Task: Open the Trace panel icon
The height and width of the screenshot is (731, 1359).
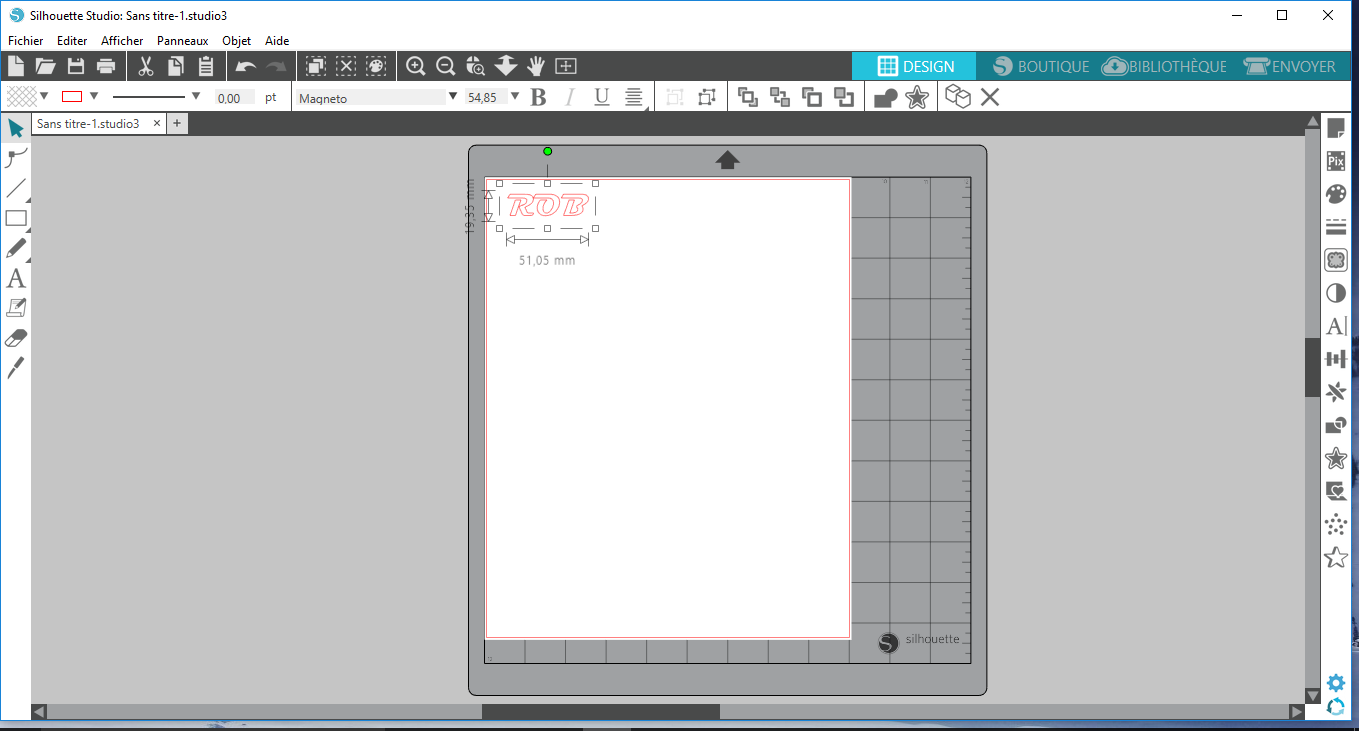Action: [1335, 260]
